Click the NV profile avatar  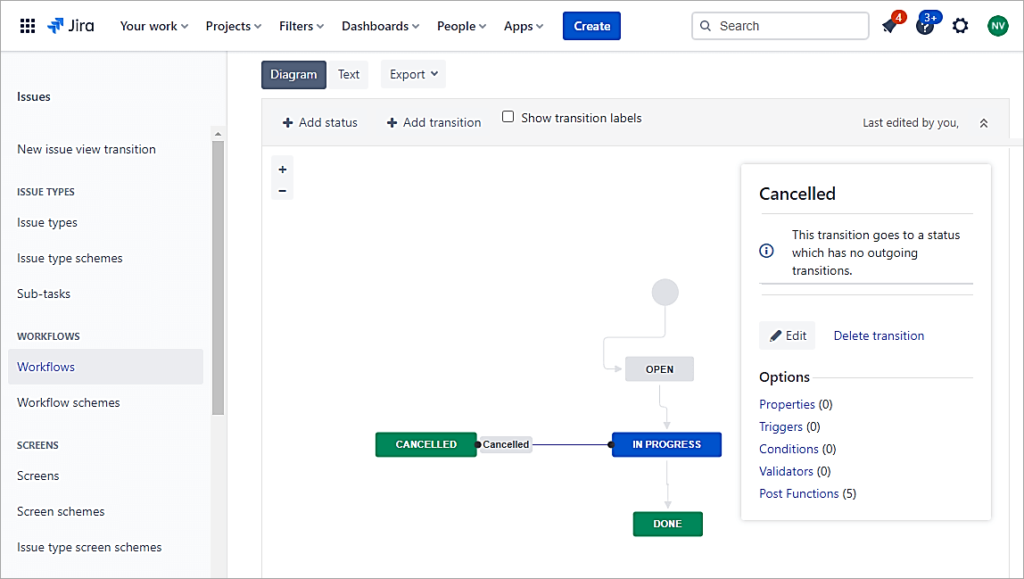pyautogui.click(x=996, y=25)
